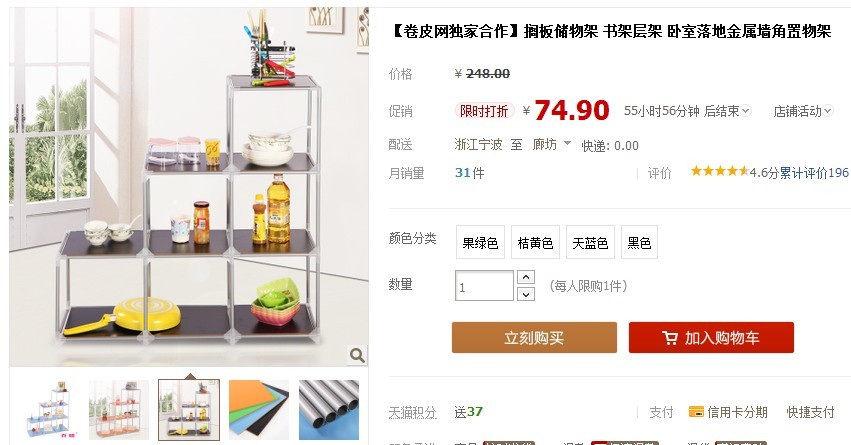Image resolution: width=851 pixels, height=445 pixels.
Task: Select the 桔黄色 color option
Action: pos(535,243)
